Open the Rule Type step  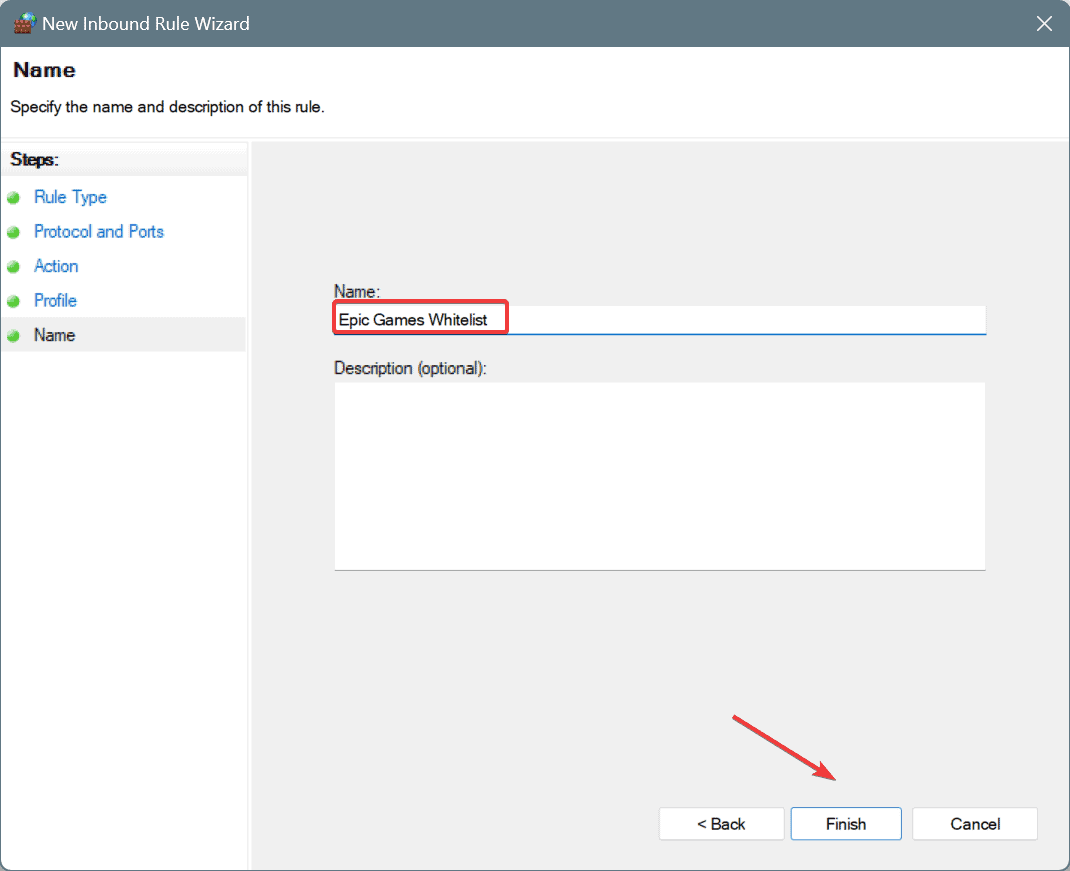pyautogui.click(x=70, y=197)
